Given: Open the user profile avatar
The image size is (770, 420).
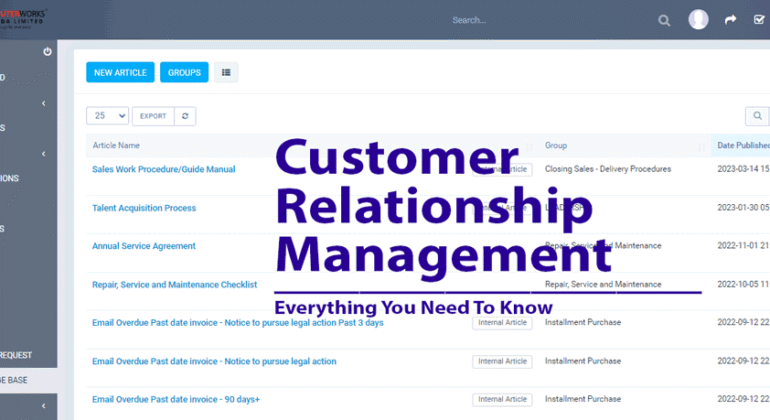Looking at the screenshot, I should tap(698, 20).
